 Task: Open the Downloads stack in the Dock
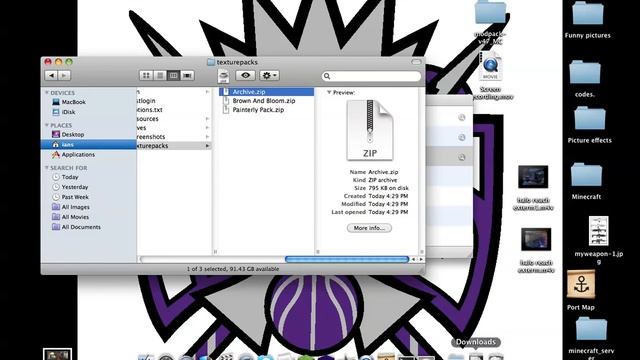(x=476, y=356)
